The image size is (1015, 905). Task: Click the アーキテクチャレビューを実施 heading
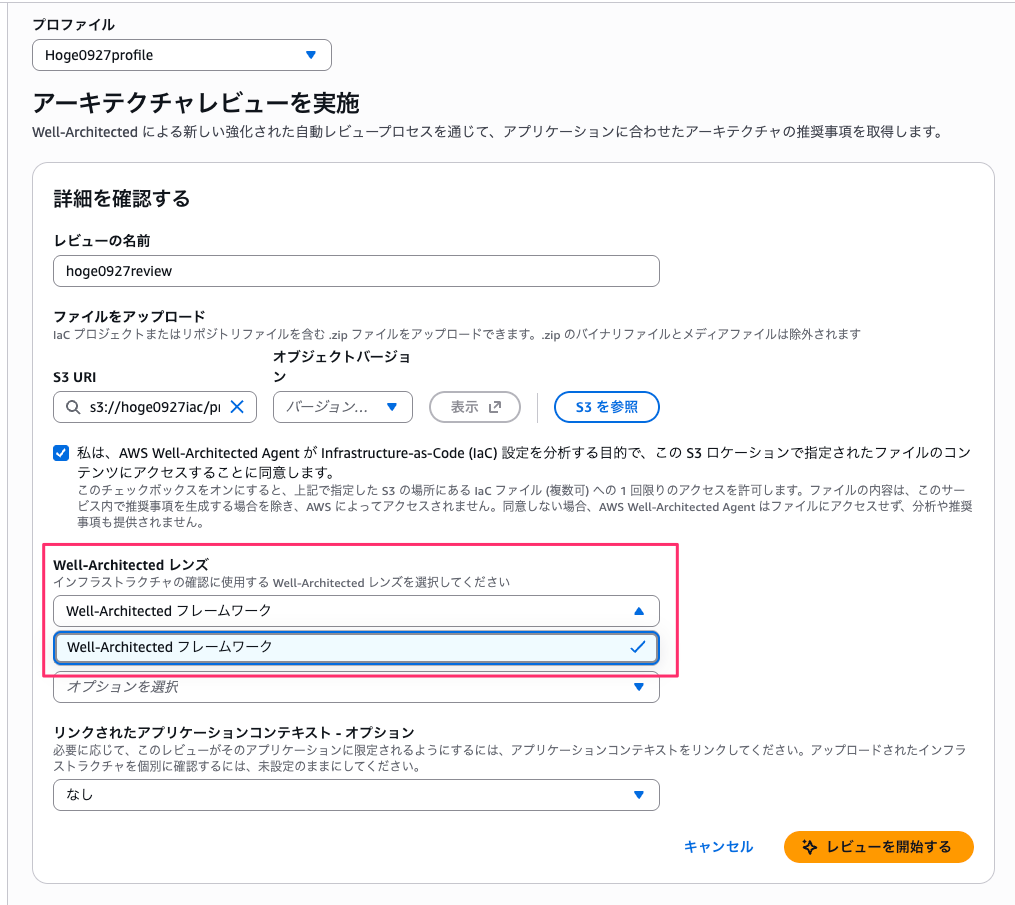click(195, 103)
